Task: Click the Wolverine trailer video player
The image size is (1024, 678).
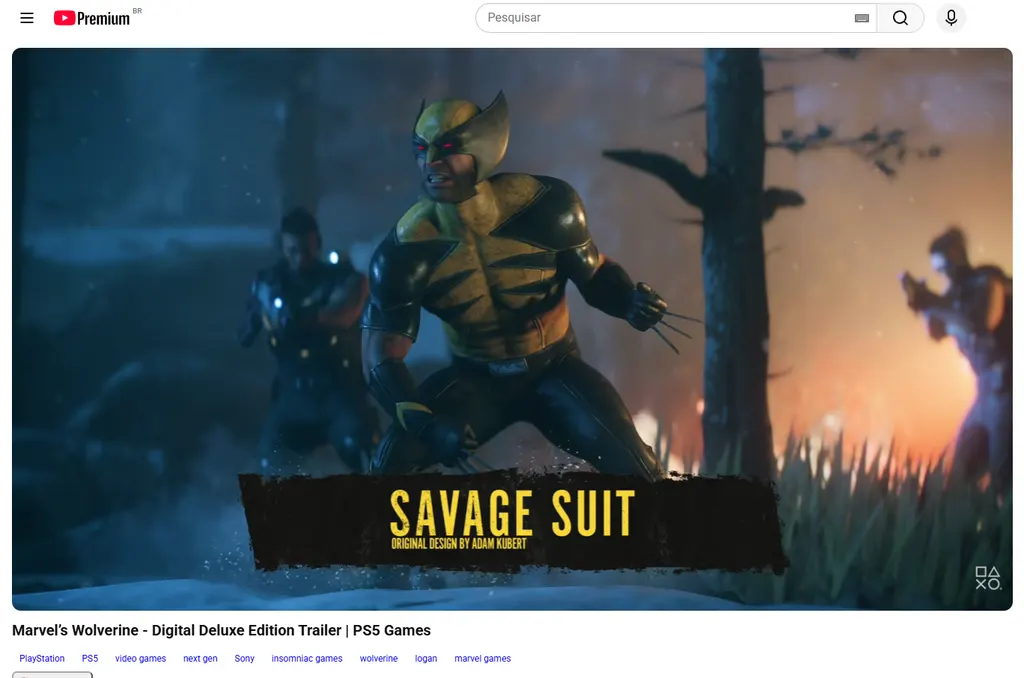Action: [512, 329]
